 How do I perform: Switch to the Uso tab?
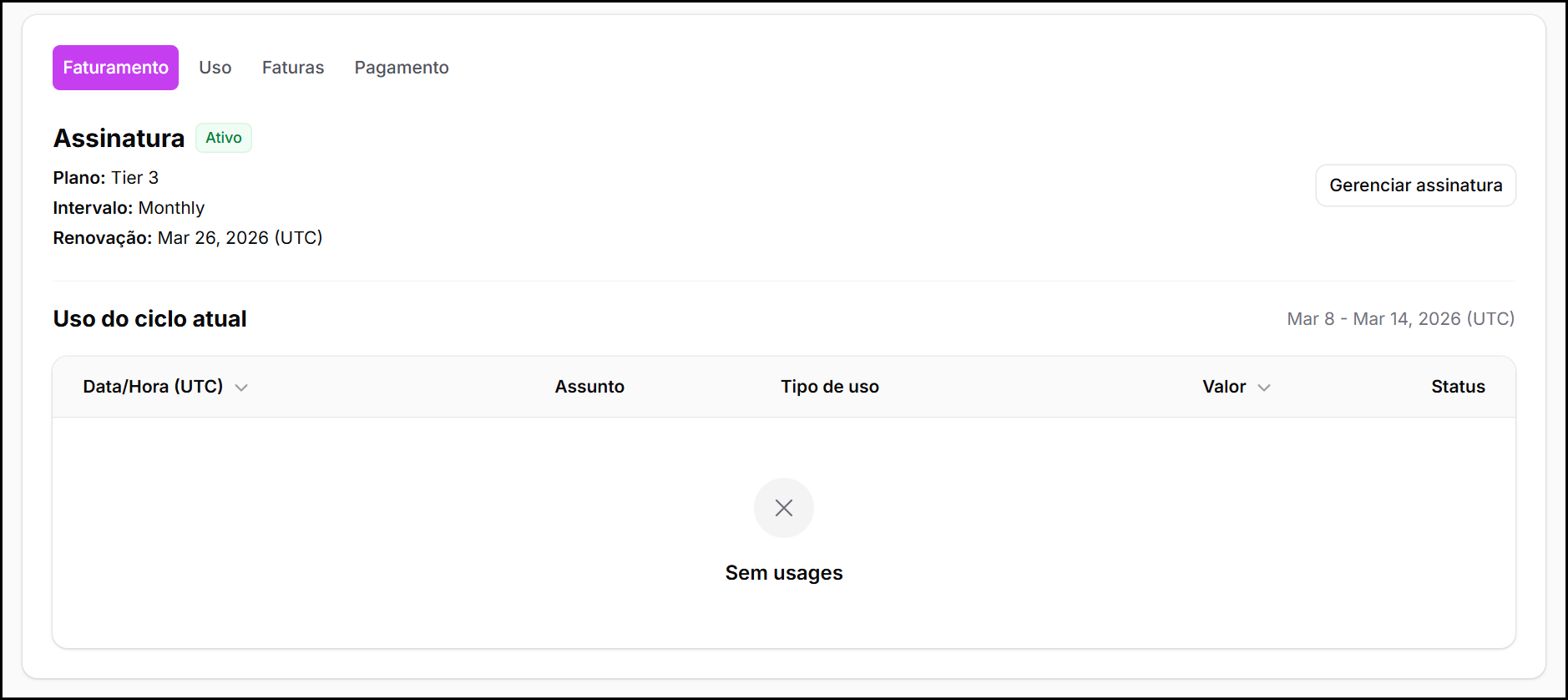click(x=215, y=68)
